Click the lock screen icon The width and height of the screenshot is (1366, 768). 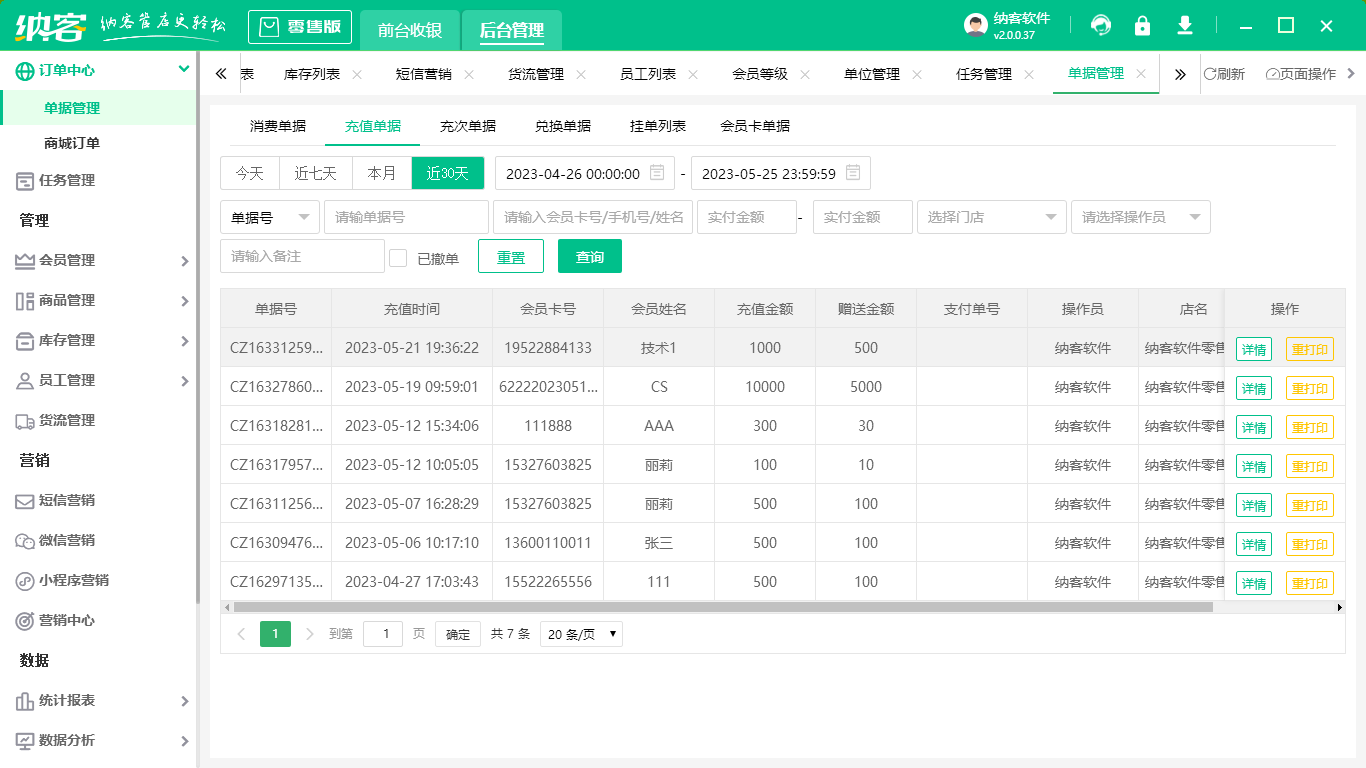click(x=1142, y=25)
